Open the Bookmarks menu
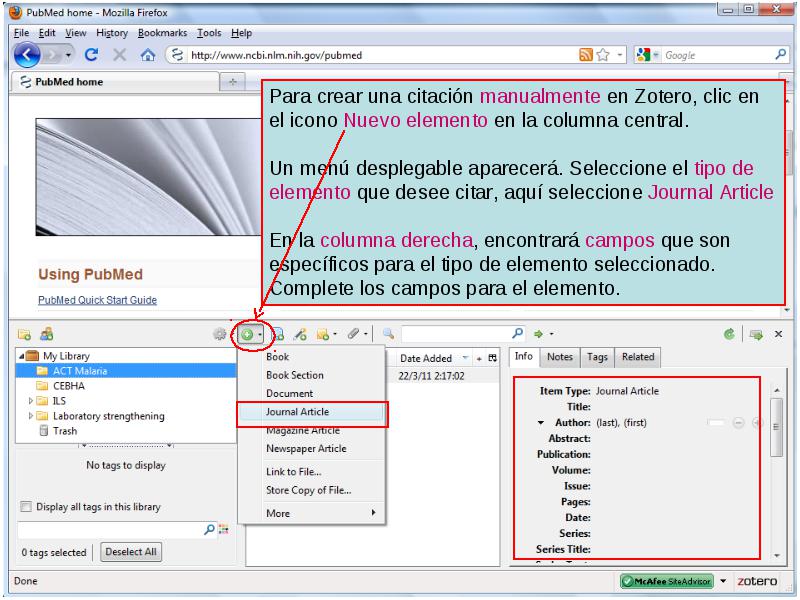800x600 pixels. click(x=162, y=33)
